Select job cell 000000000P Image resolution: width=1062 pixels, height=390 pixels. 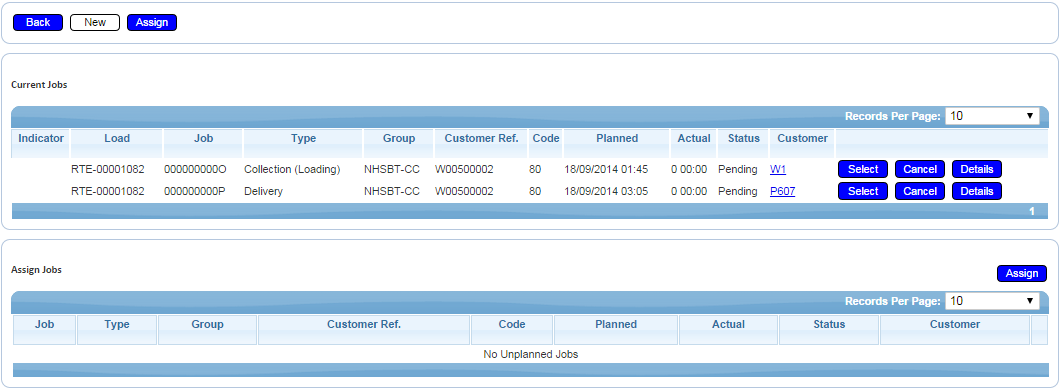click(194, 191)
